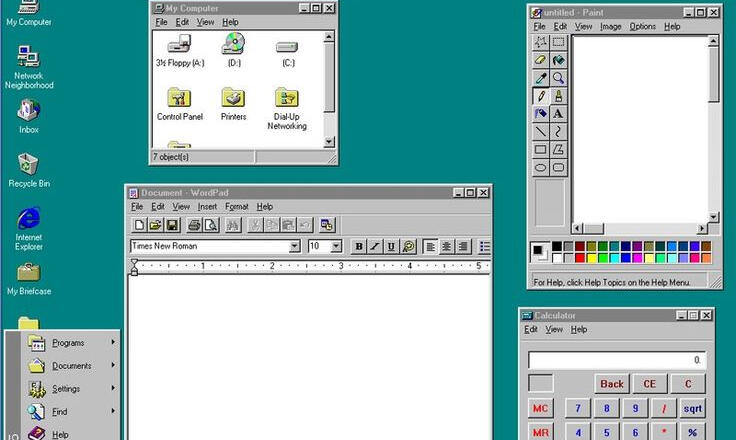736x440 pixels.
Task: Open the Format menu in WordPad
Action: point(236,207)
